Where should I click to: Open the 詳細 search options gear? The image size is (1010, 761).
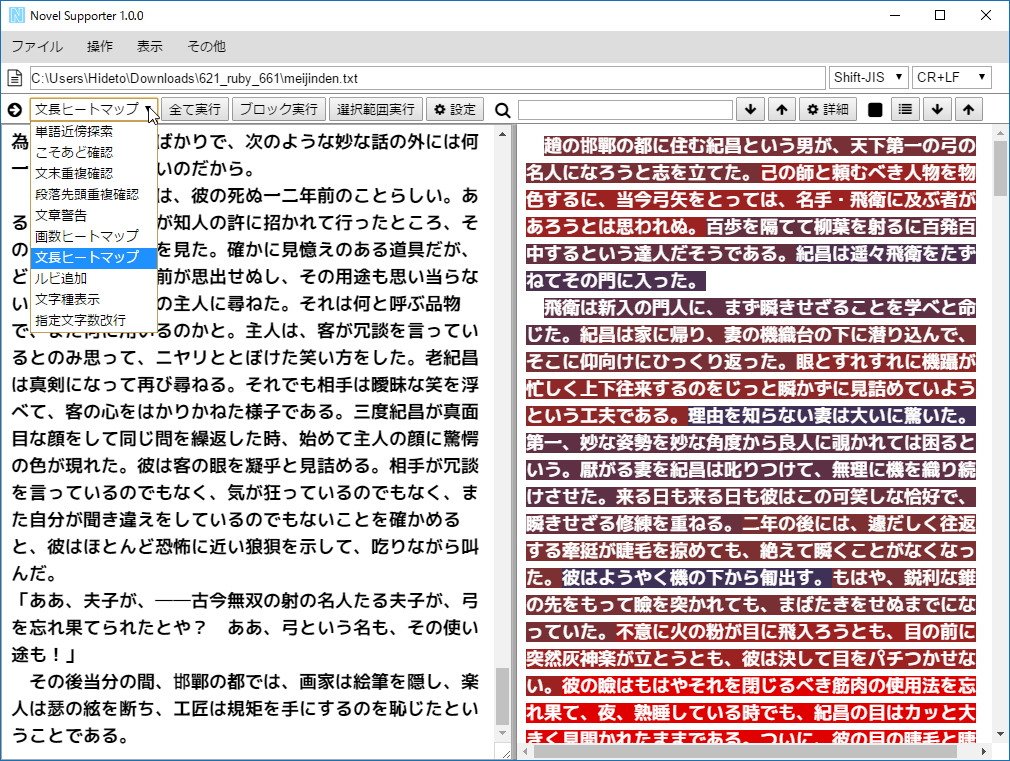(828, 109)
